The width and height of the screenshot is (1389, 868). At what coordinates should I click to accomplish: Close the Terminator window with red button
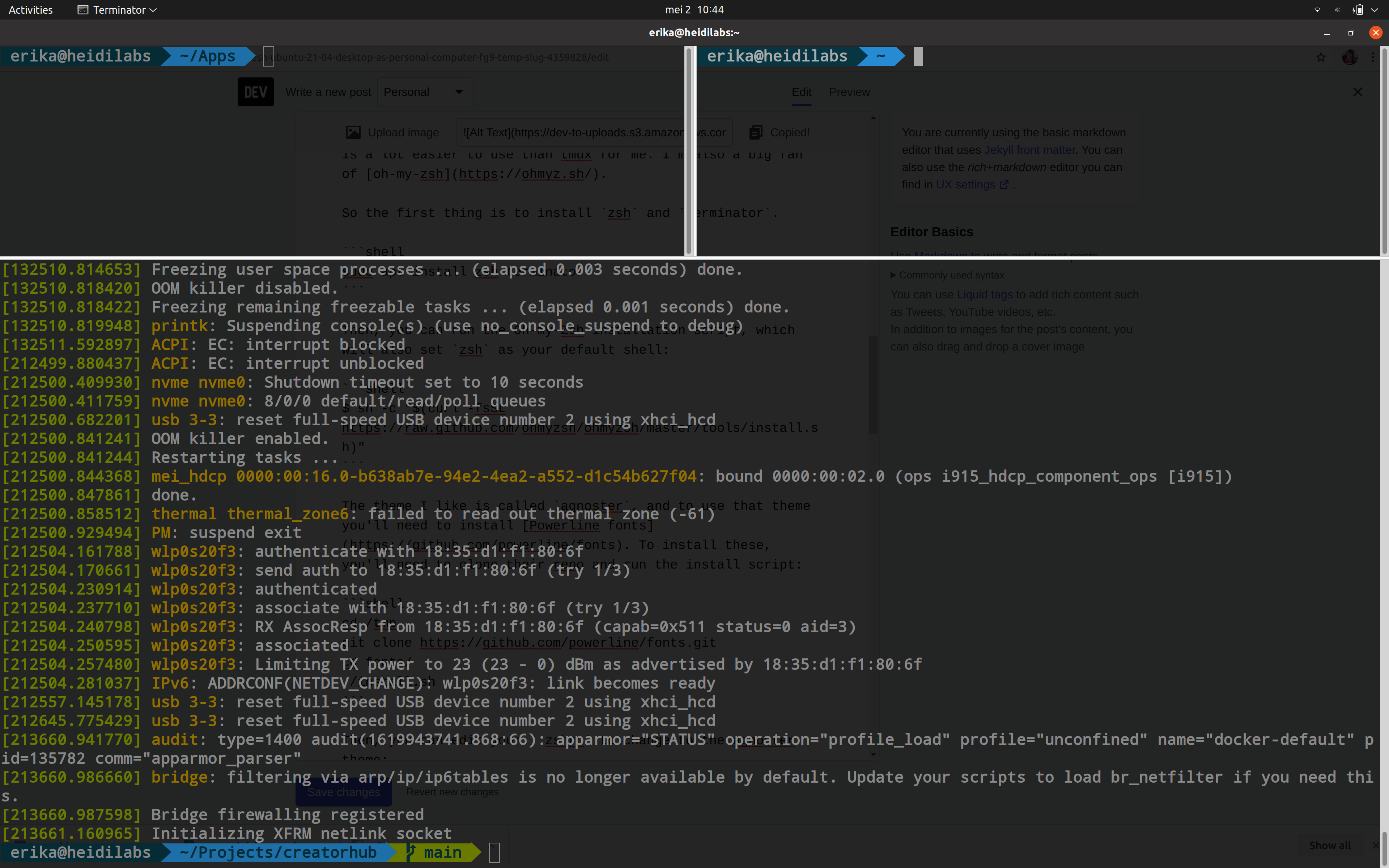tap(1375, 33)
